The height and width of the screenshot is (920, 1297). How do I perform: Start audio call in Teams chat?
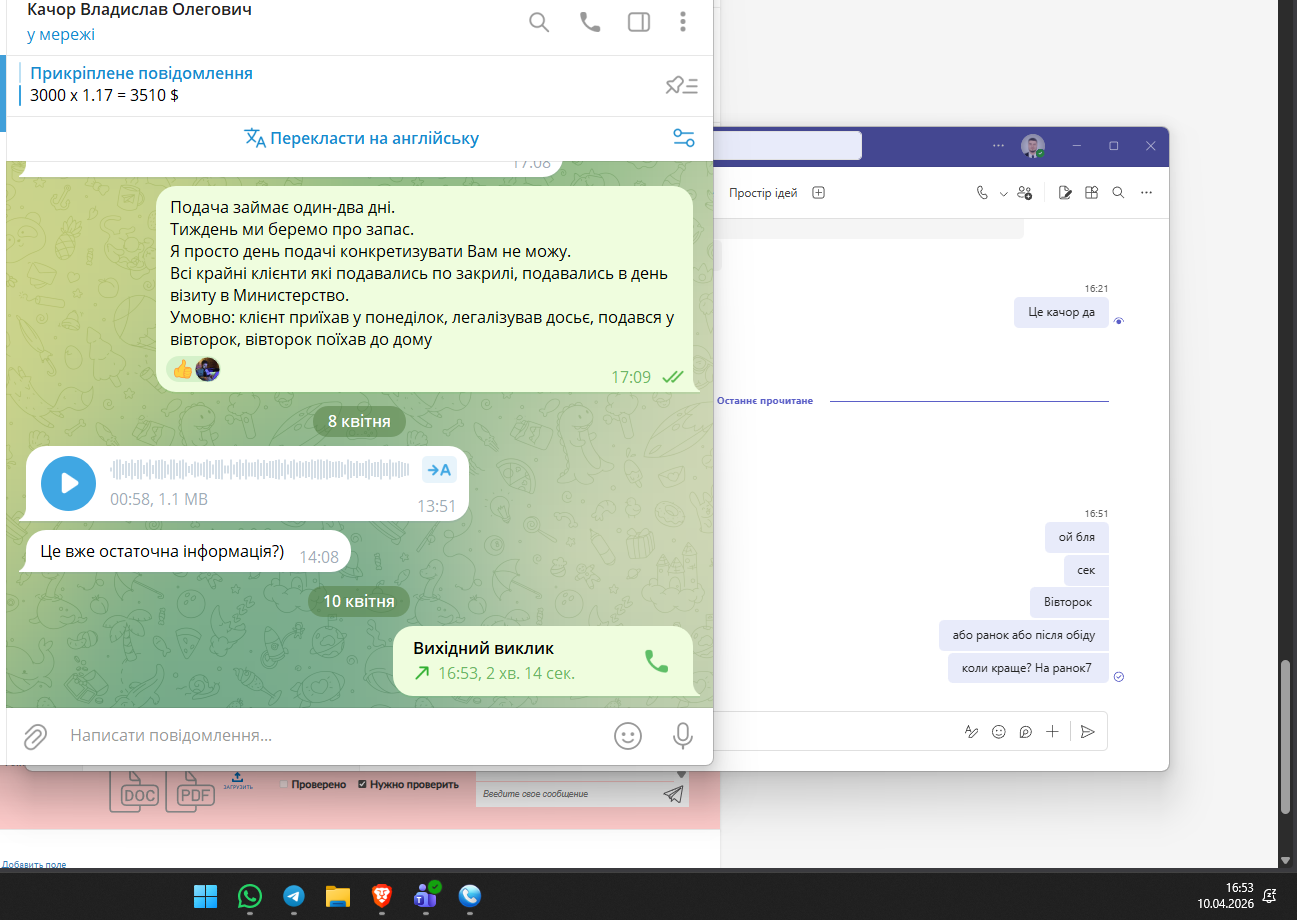tap(982, 193)
